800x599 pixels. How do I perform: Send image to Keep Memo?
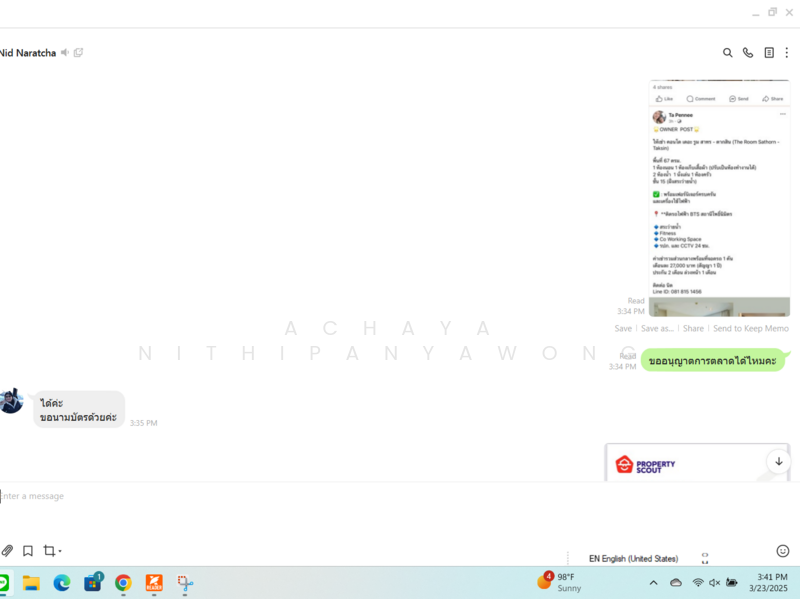click(x=750, y=328)
